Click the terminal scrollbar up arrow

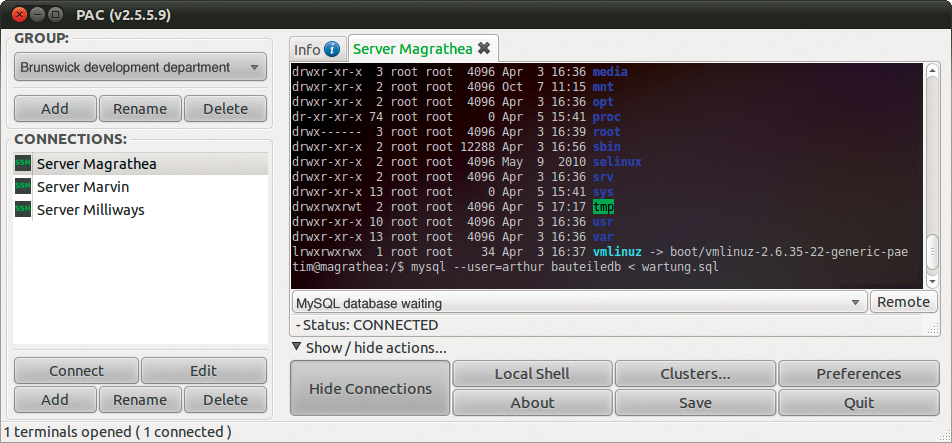click(x=932, y=70)
